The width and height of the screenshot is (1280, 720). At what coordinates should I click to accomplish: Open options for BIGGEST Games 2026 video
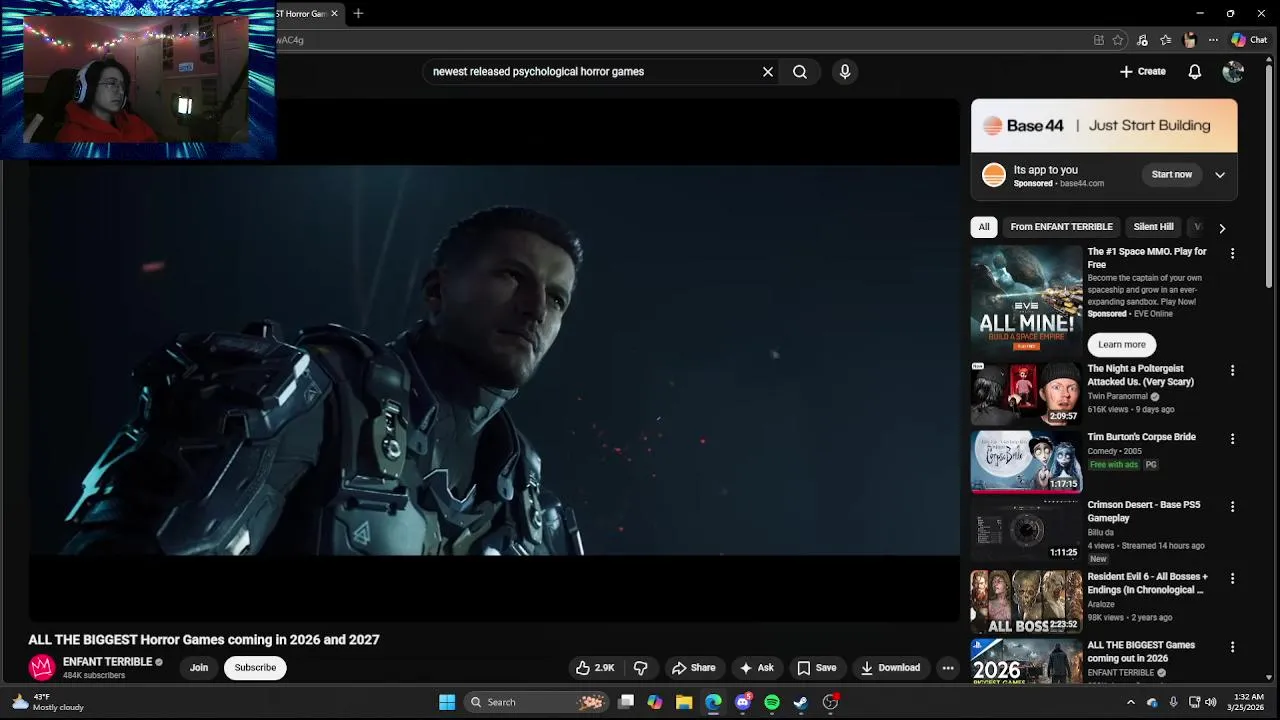point(1232,647)
